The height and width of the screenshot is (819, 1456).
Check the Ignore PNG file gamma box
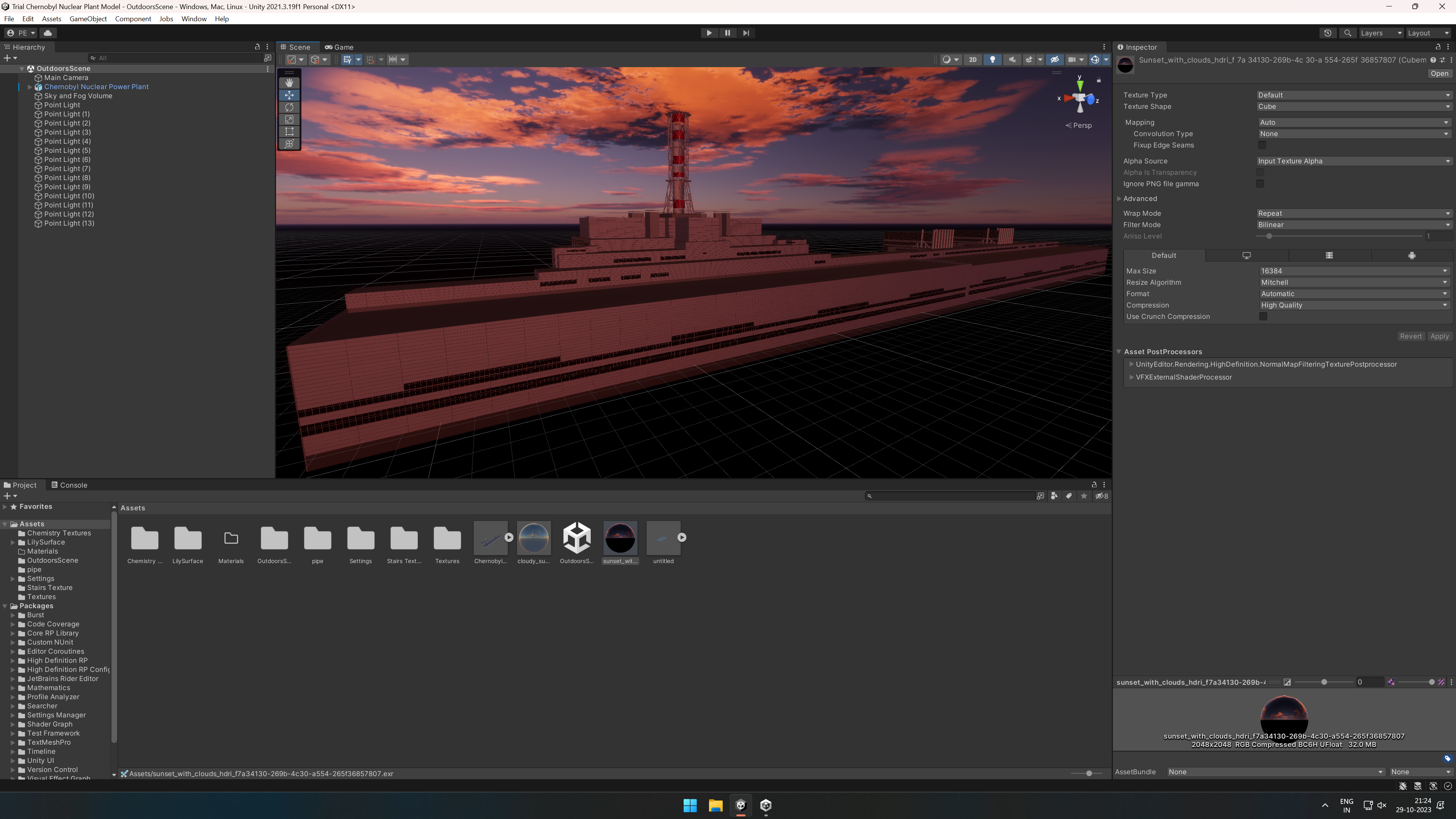pos(1260,184)
